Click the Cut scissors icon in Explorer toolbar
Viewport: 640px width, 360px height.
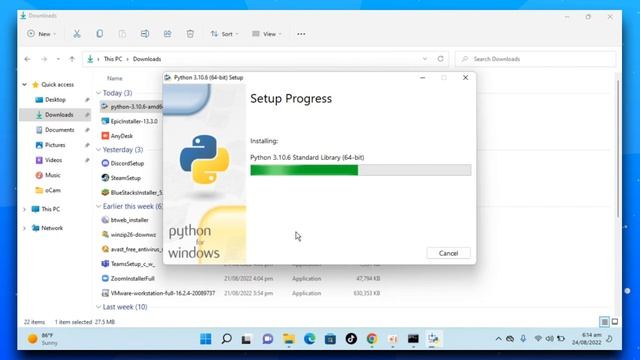pyautogui.click(x=77, y=34)
